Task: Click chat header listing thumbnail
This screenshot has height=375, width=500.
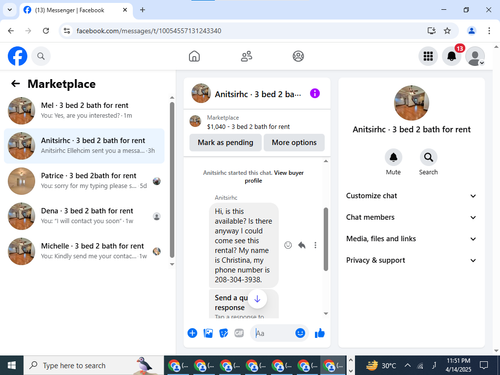Action: [x=201, y=93]
